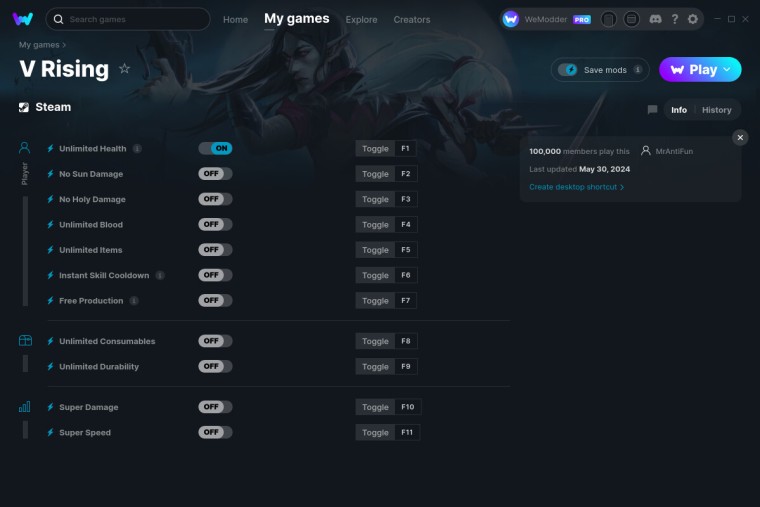Screen dimensions: 760x507
Task: Select the inventory chest category icon
Action: (x=25, y=341)
